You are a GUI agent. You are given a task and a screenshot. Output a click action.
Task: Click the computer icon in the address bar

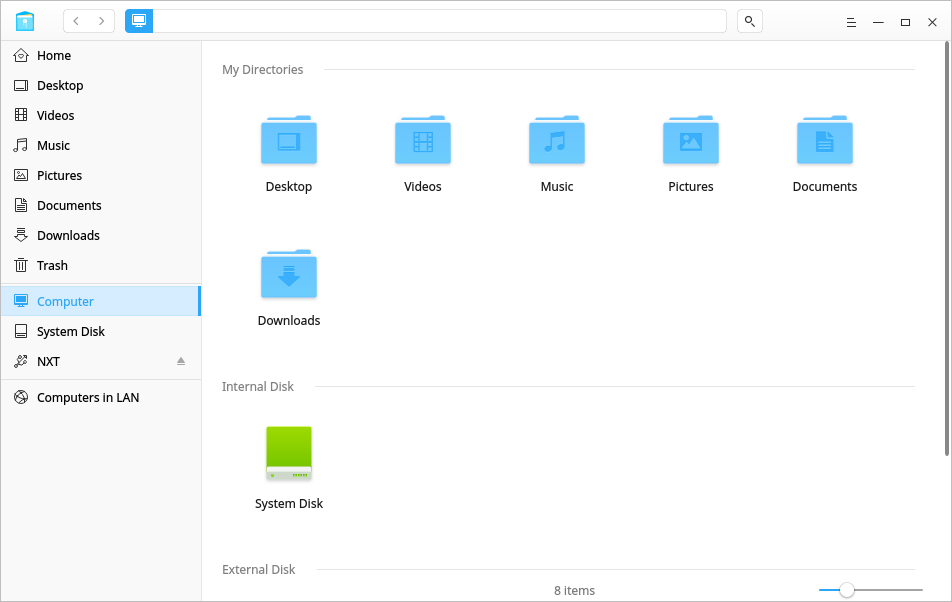(139, 21)
